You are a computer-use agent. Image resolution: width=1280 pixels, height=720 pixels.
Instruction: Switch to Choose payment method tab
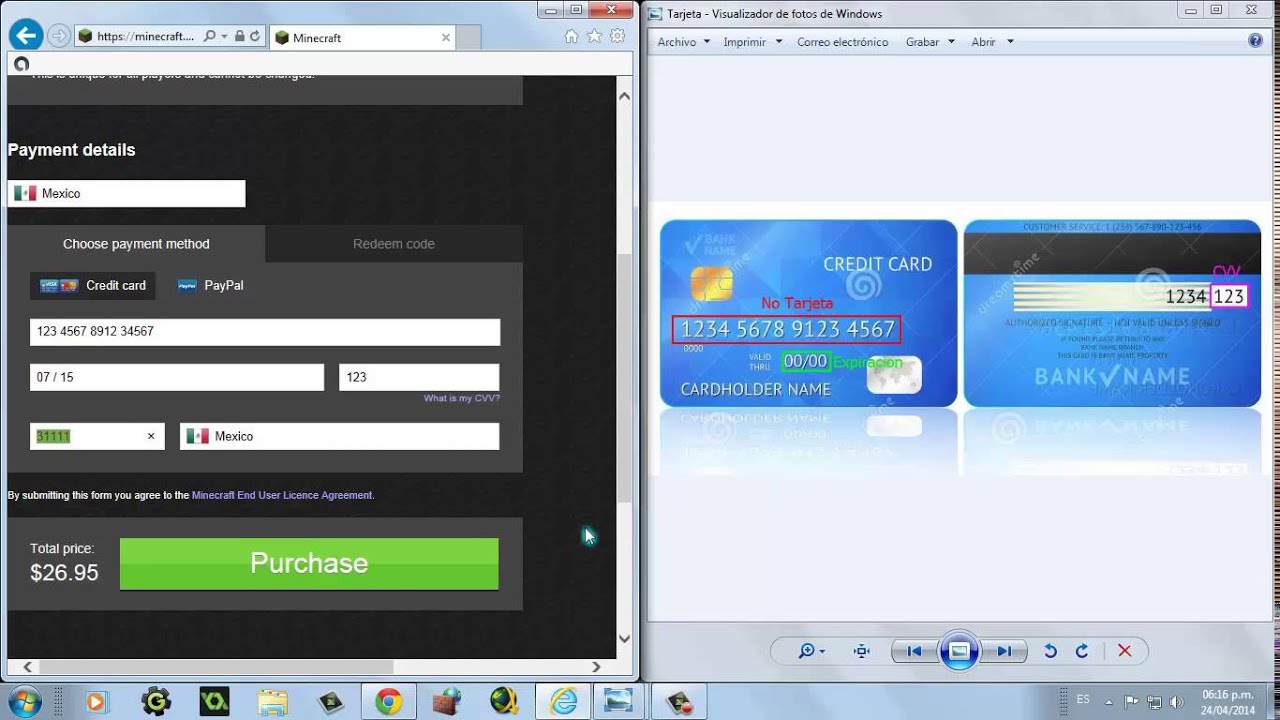[x=136, y=244]
